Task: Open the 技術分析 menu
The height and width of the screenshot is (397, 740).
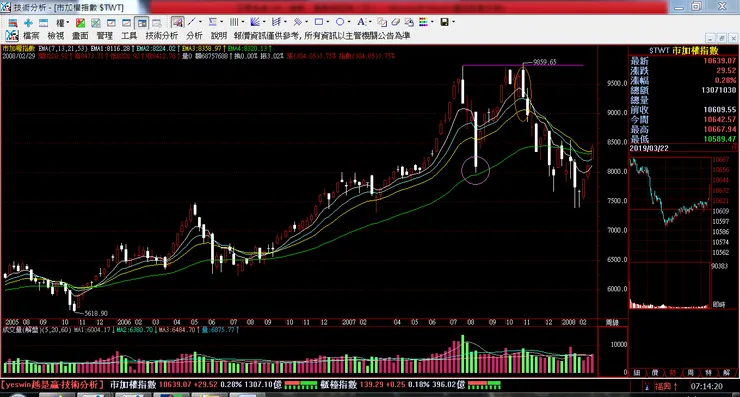Action: (x=161, y=36)
